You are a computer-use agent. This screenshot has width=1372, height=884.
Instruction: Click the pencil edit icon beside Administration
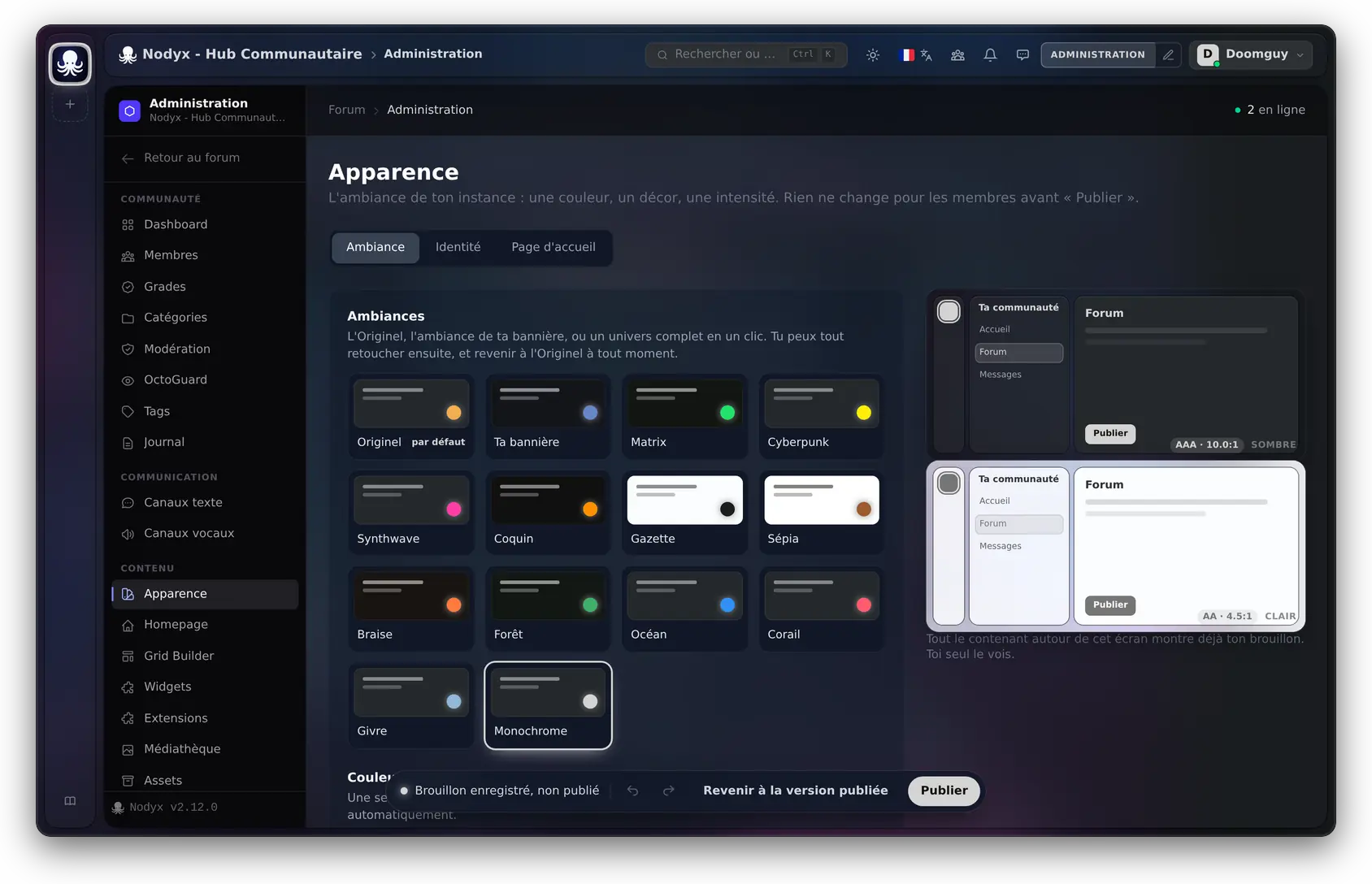click(1168, 55)
